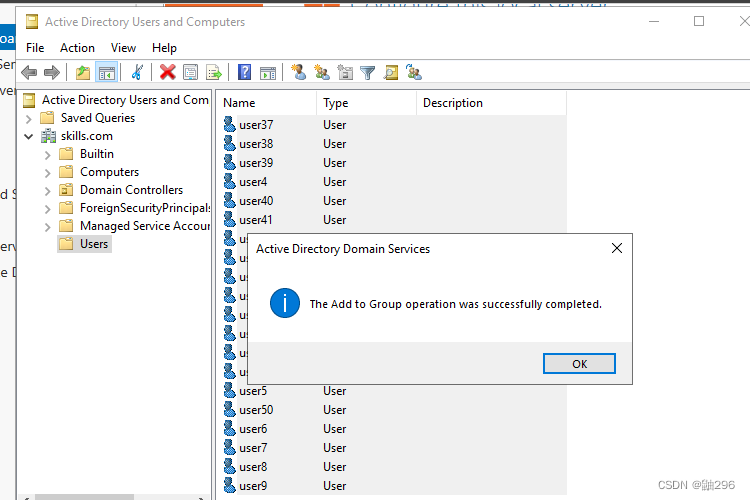Click the Find objects search icon

coord(391,72)
